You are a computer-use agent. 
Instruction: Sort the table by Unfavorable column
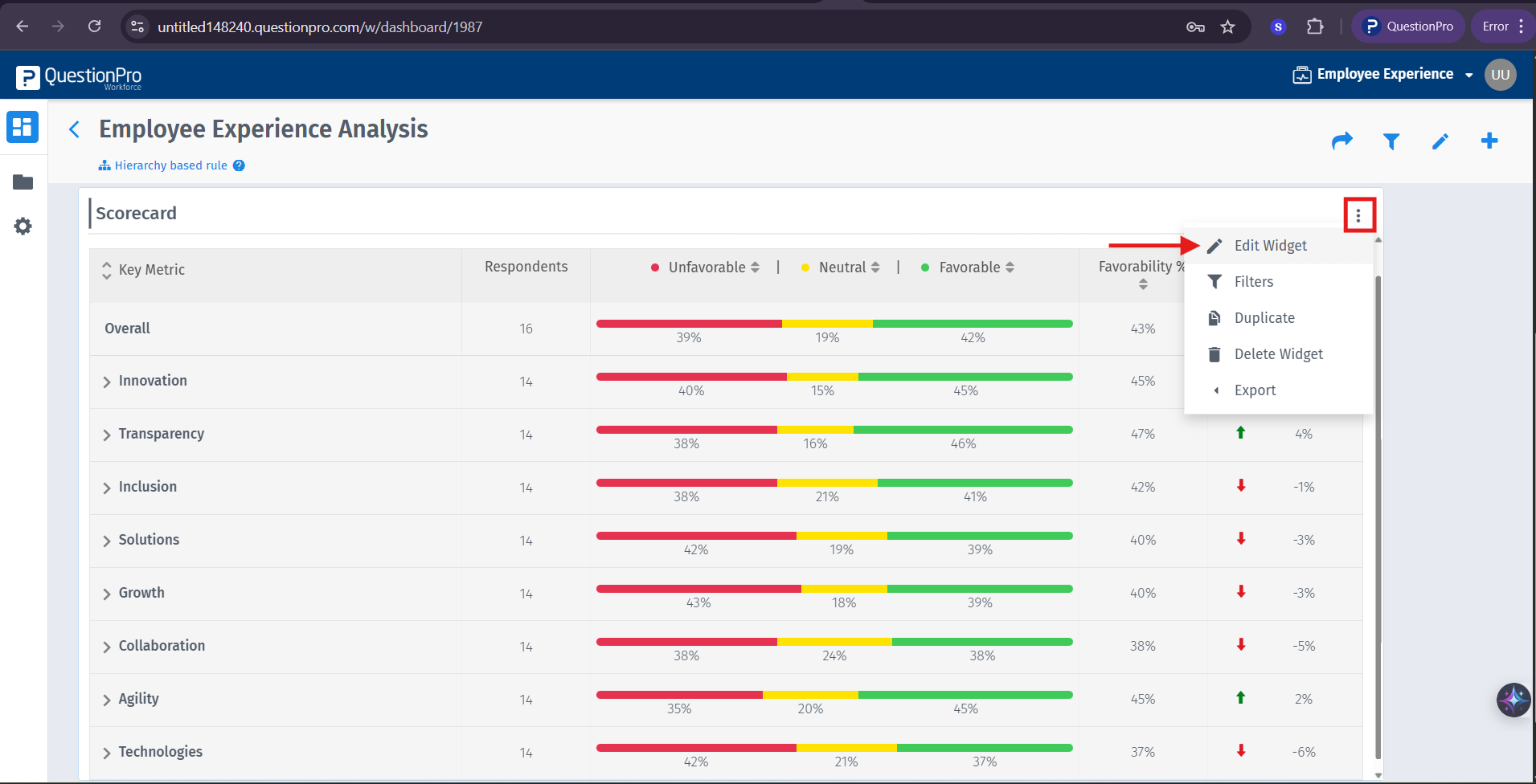click(755, 267)
